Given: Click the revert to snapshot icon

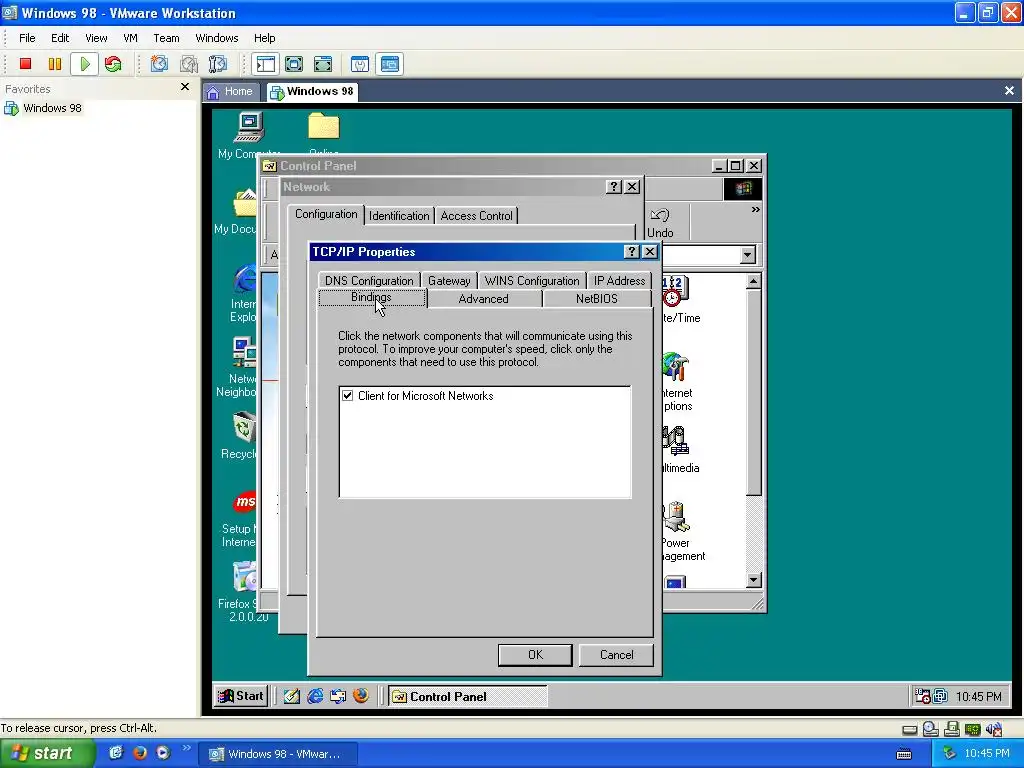Looking at the screenshot, I should click(x=189, y=64).
